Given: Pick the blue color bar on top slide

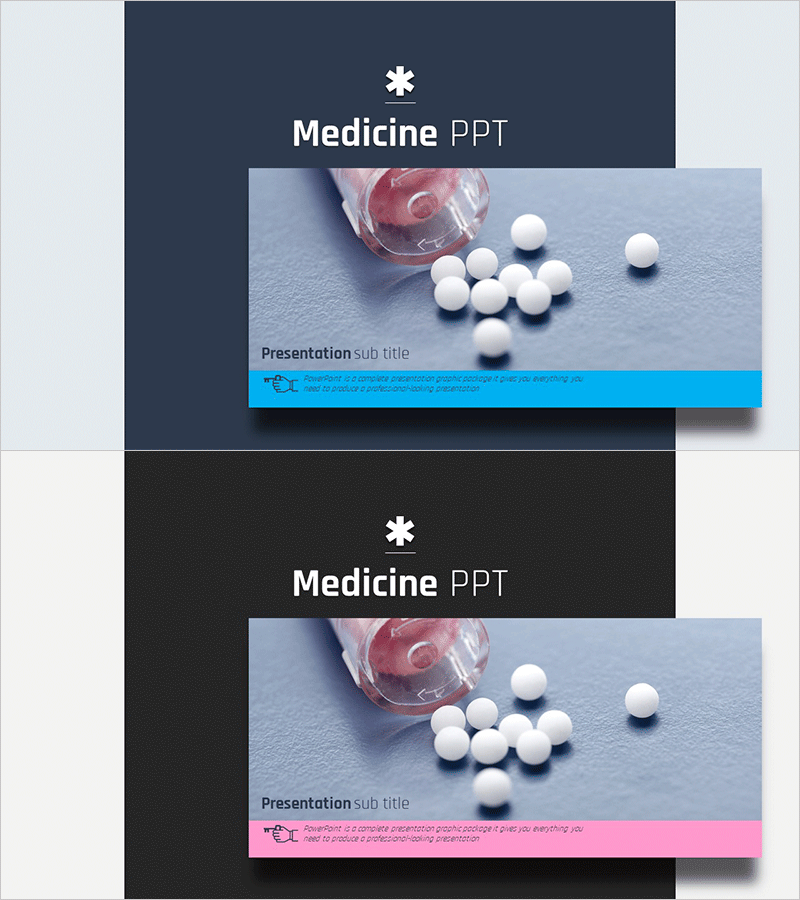Looking at the screenshot, I should [x=505, y=389].
